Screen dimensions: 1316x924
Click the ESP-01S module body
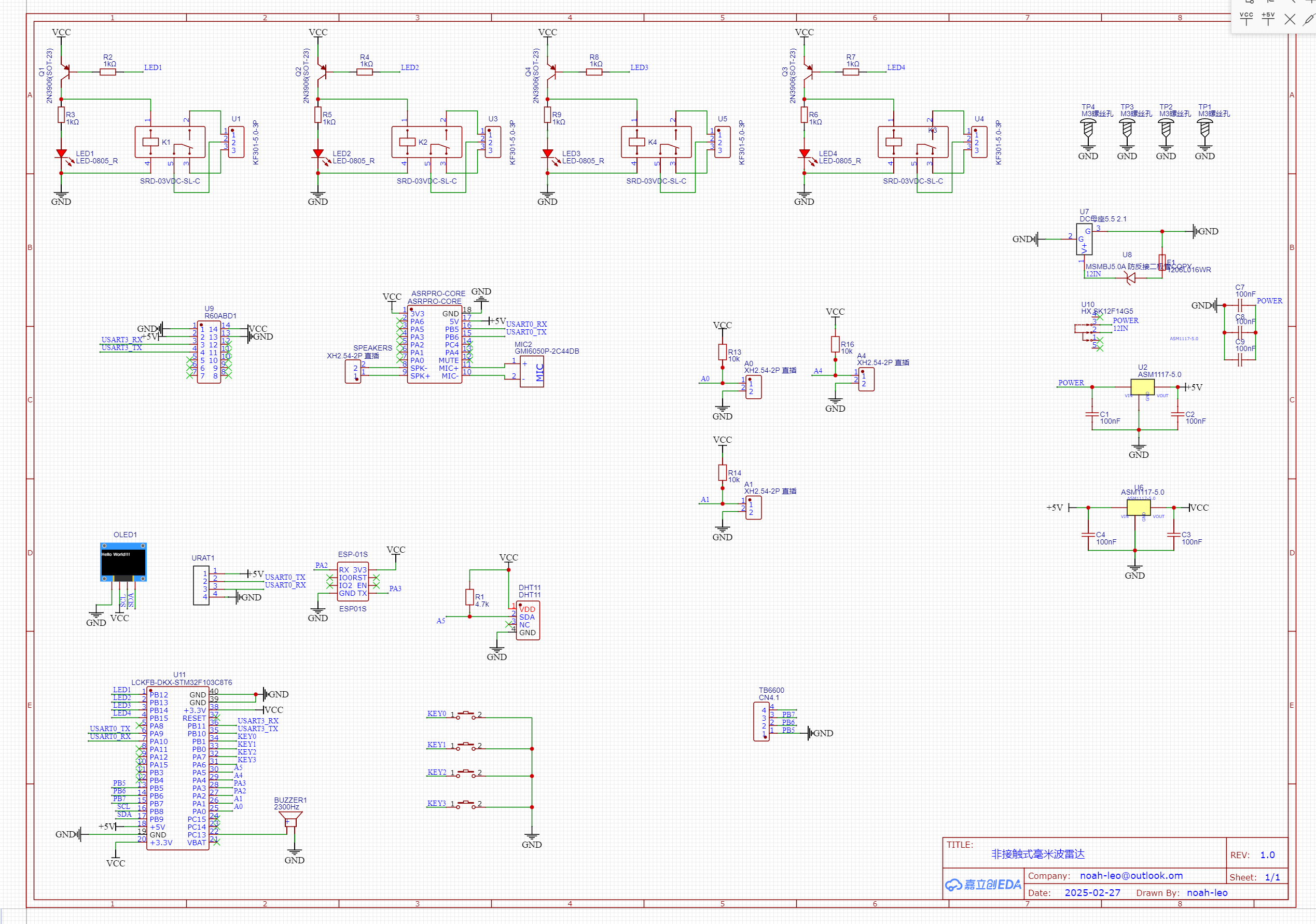click(353, 581)
